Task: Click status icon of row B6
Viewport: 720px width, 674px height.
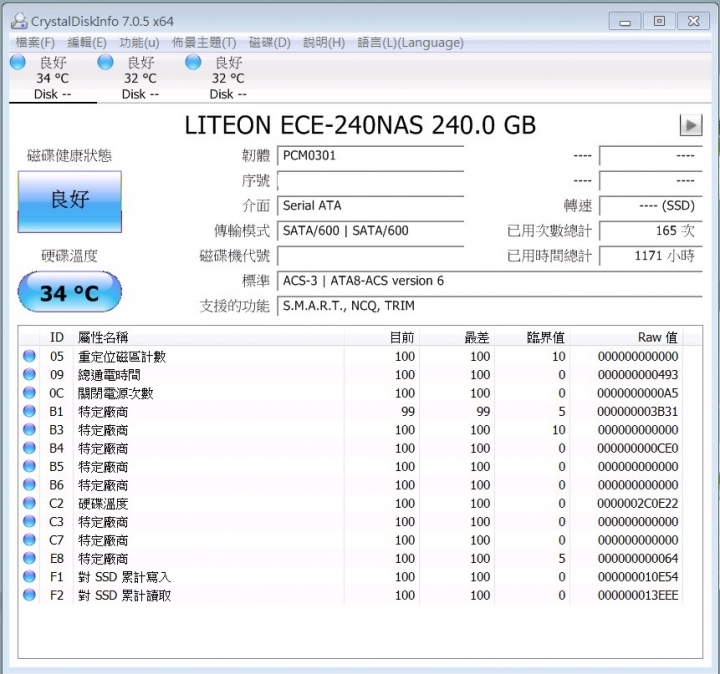Action: 29,484
